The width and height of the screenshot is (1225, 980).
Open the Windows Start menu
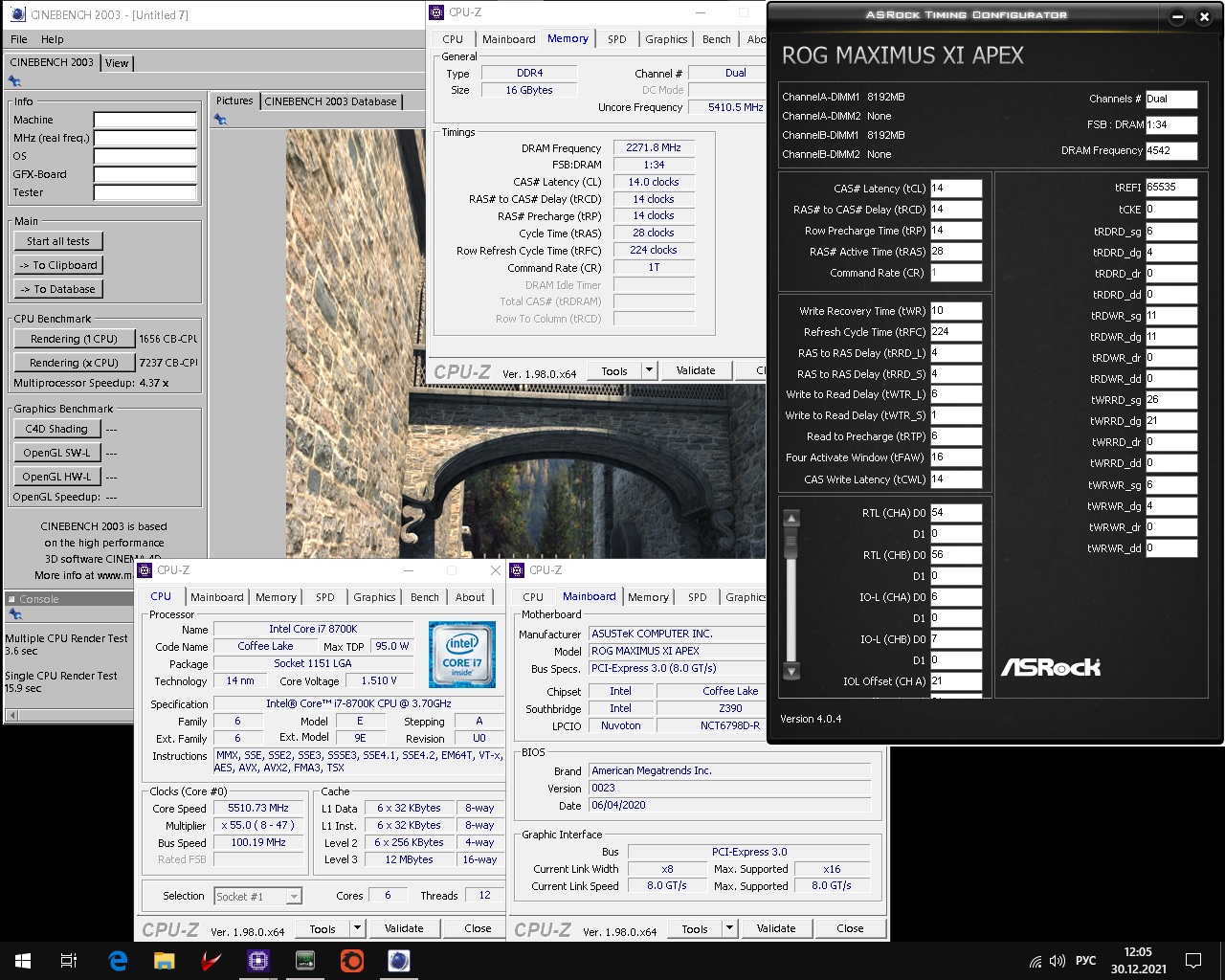[23, 961]
